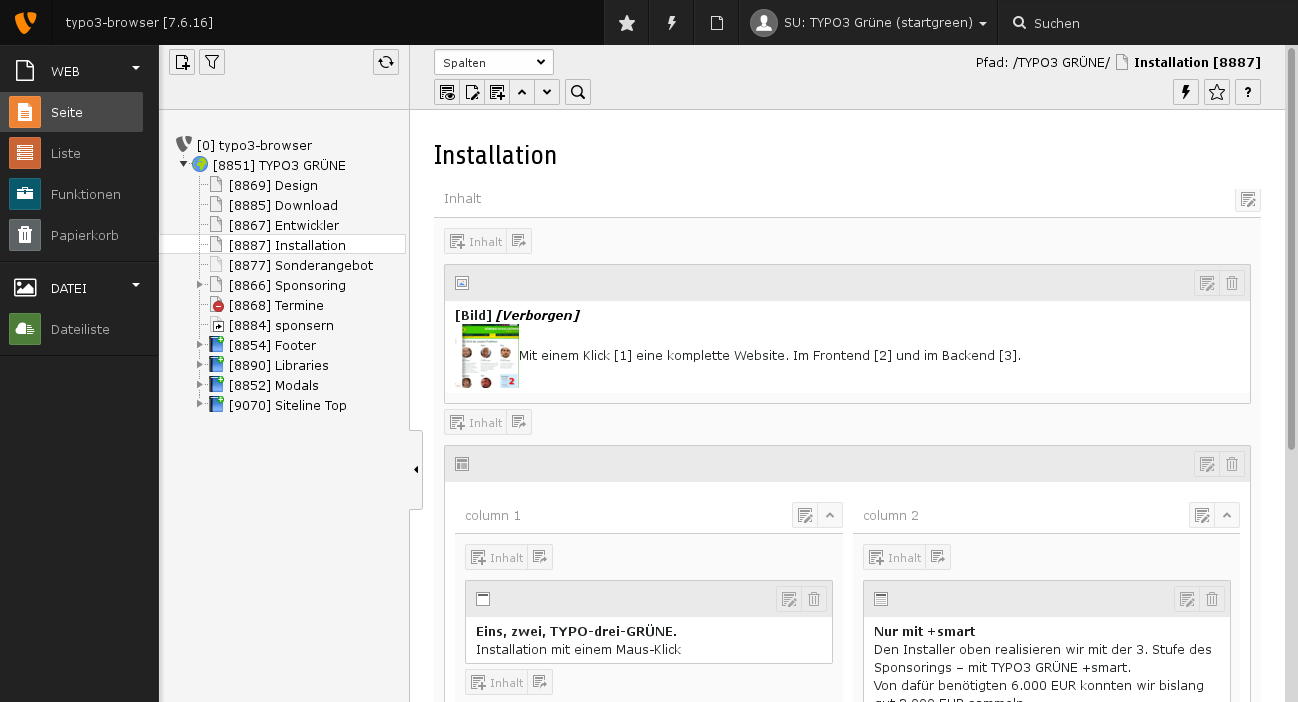This screenshot has height=702, width=1298.
Task: Add Inhalt at the top of column 1
Action: [497, 557]
